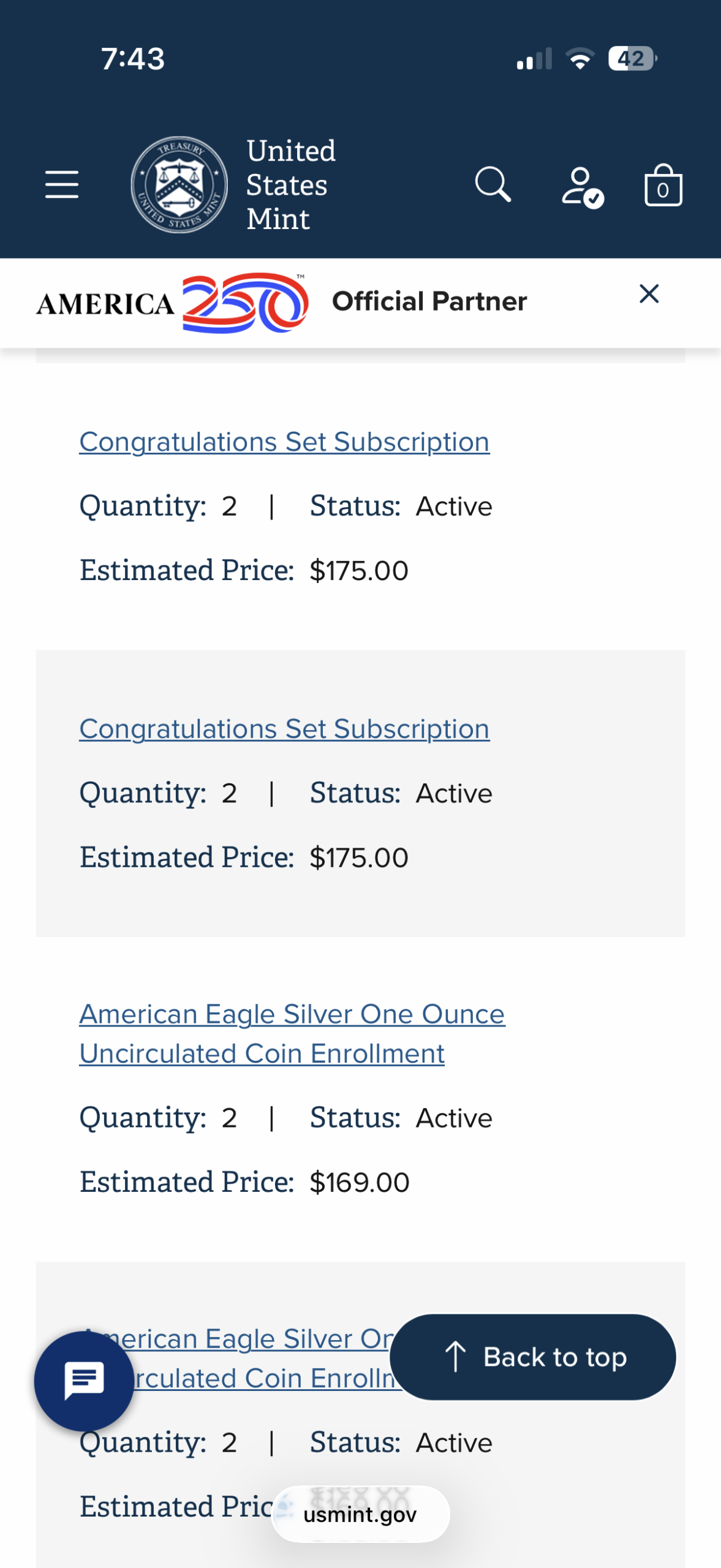Tap the United States Mint header text
The image size is (721, 1568).
291,184
